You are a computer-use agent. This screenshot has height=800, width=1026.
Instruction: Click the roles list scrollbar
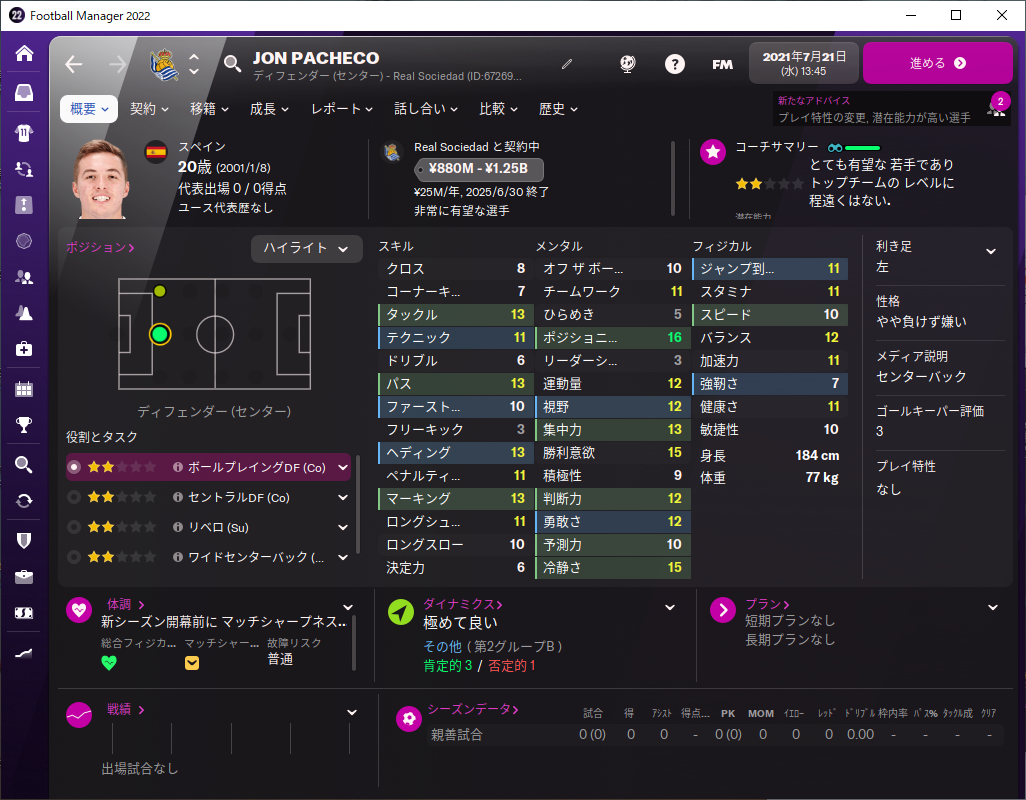pos(357,504)
